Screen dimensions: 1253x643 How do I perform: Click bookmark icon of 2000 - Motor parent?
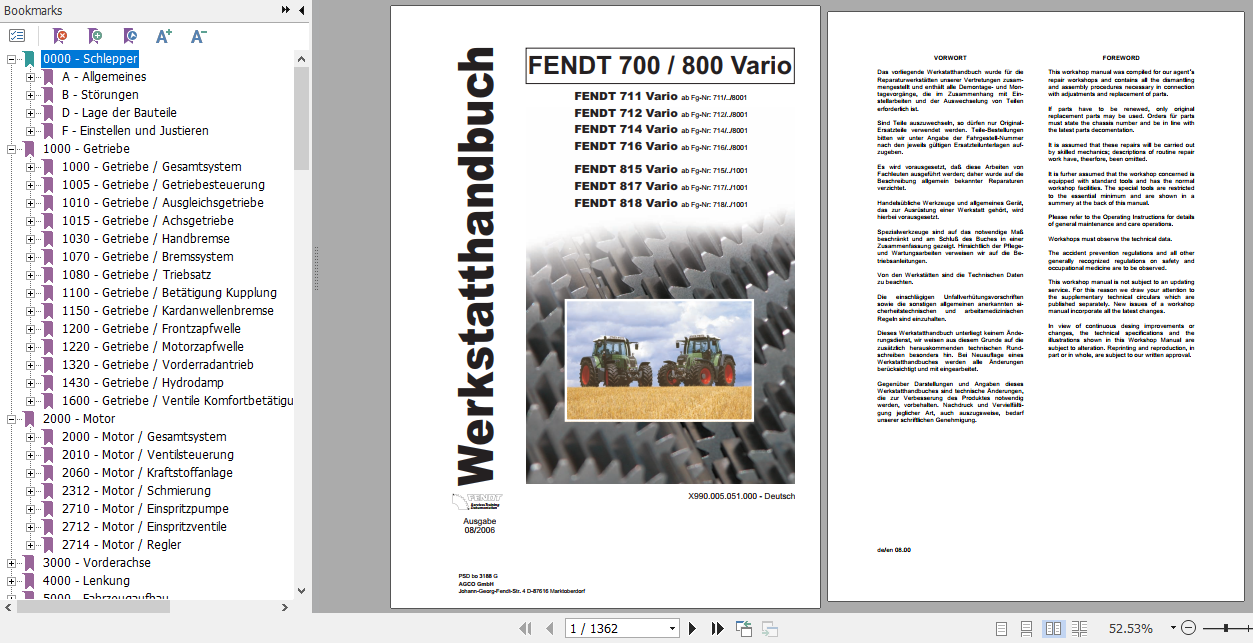coord(30,419)
